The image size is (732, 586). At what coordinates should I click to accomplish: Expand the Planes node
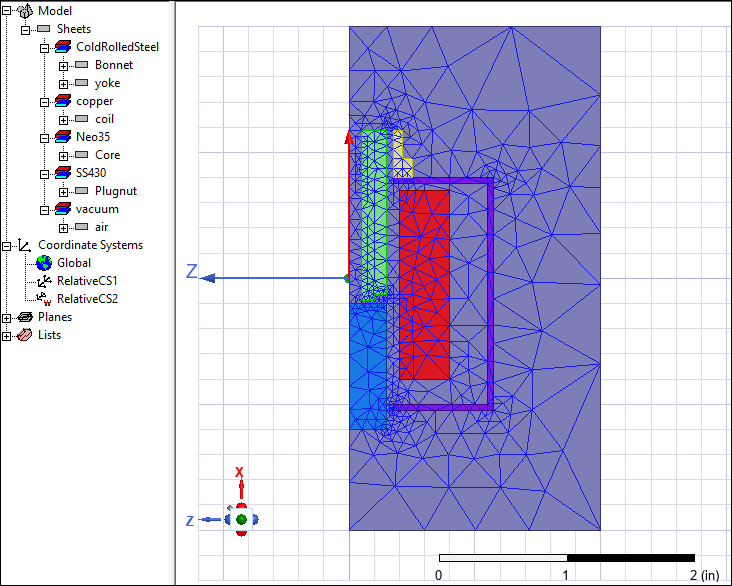tap(7, 318)
